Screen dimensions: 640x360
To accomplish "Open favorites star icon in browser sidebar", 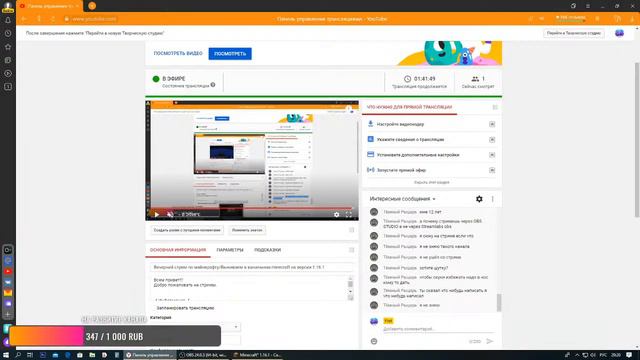I will (8, 47).
